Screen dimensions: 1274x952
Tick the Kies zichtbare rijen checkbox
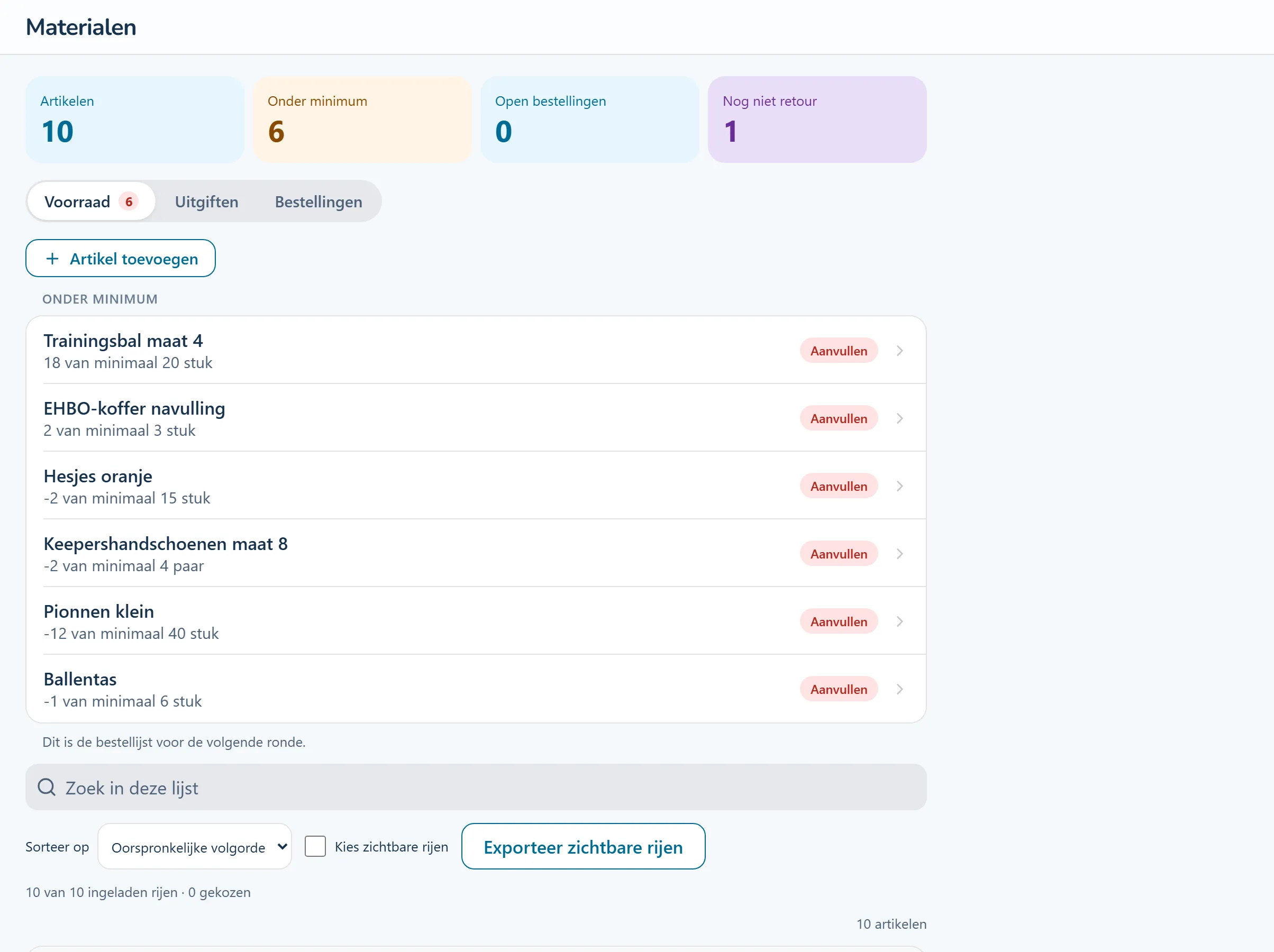pyautogui.click(x=315, y=847)
